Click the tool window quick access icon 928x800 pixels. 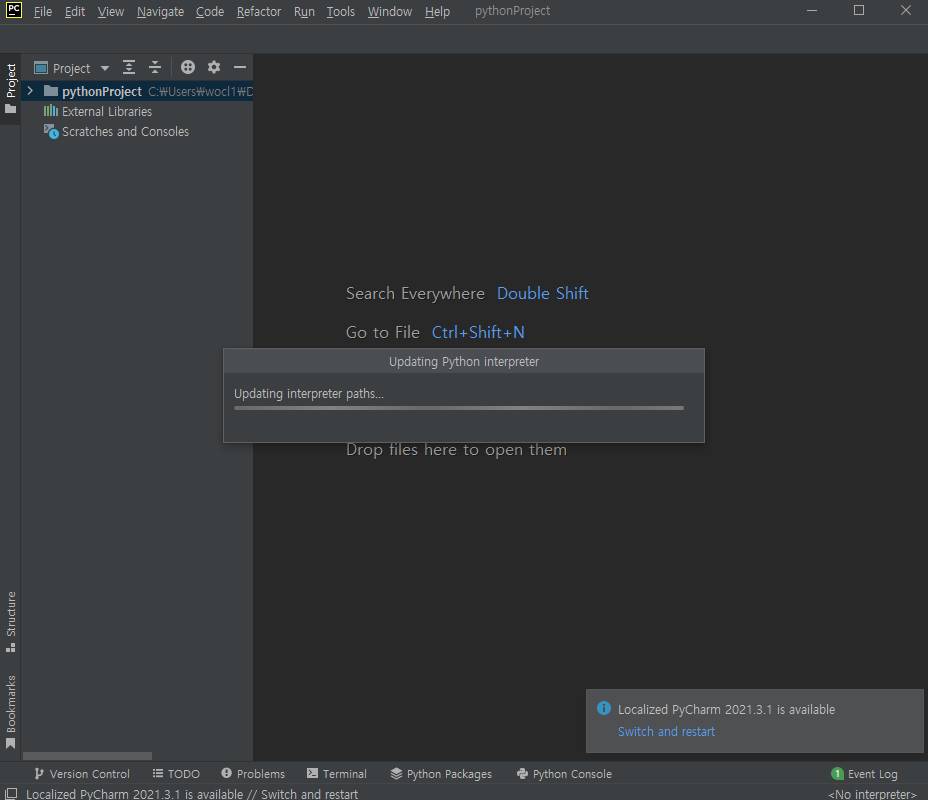pyautogui.click(x=11, y=793)
